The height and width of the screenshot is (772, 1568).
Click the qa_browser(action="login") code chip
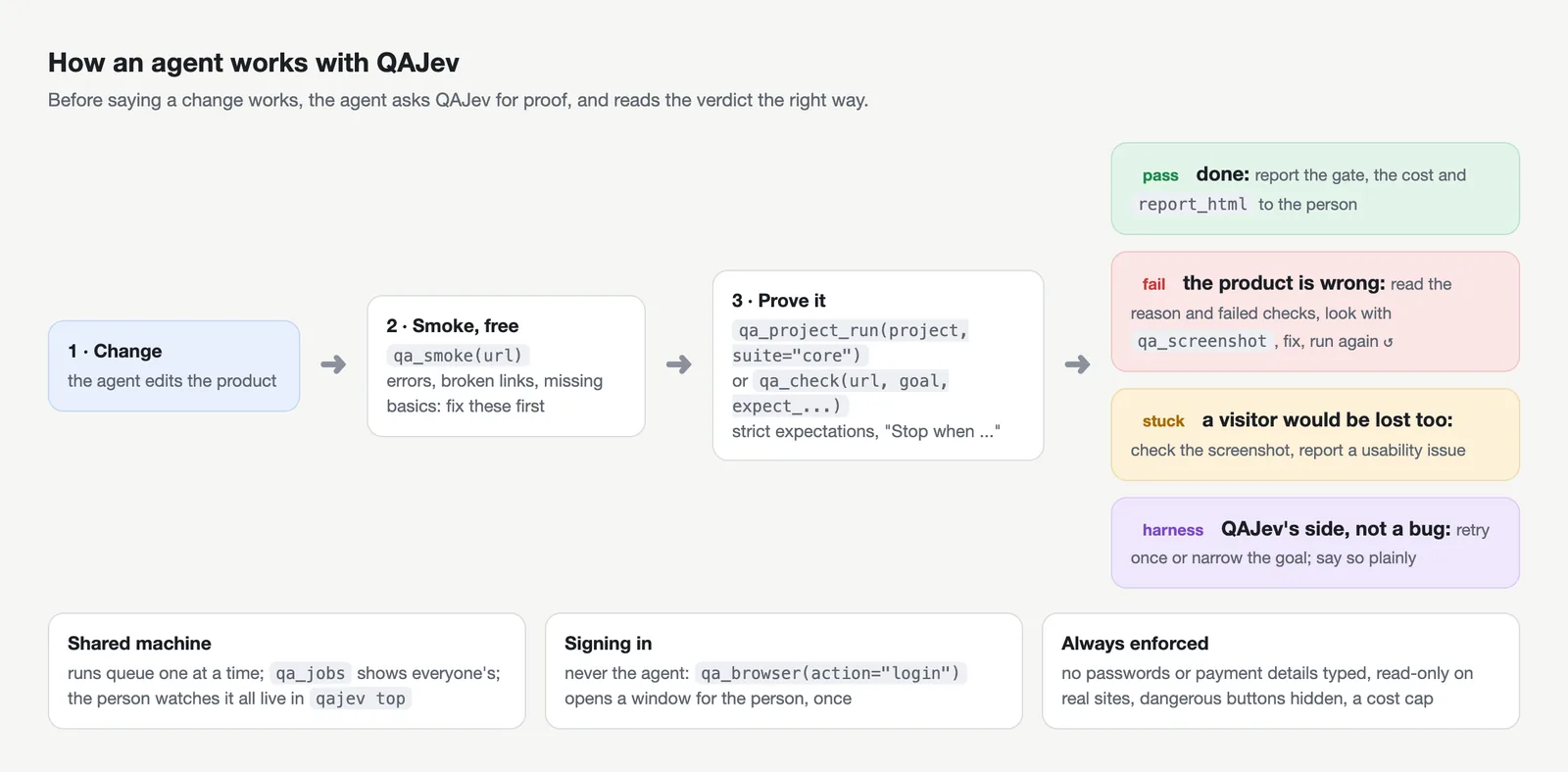831,673
